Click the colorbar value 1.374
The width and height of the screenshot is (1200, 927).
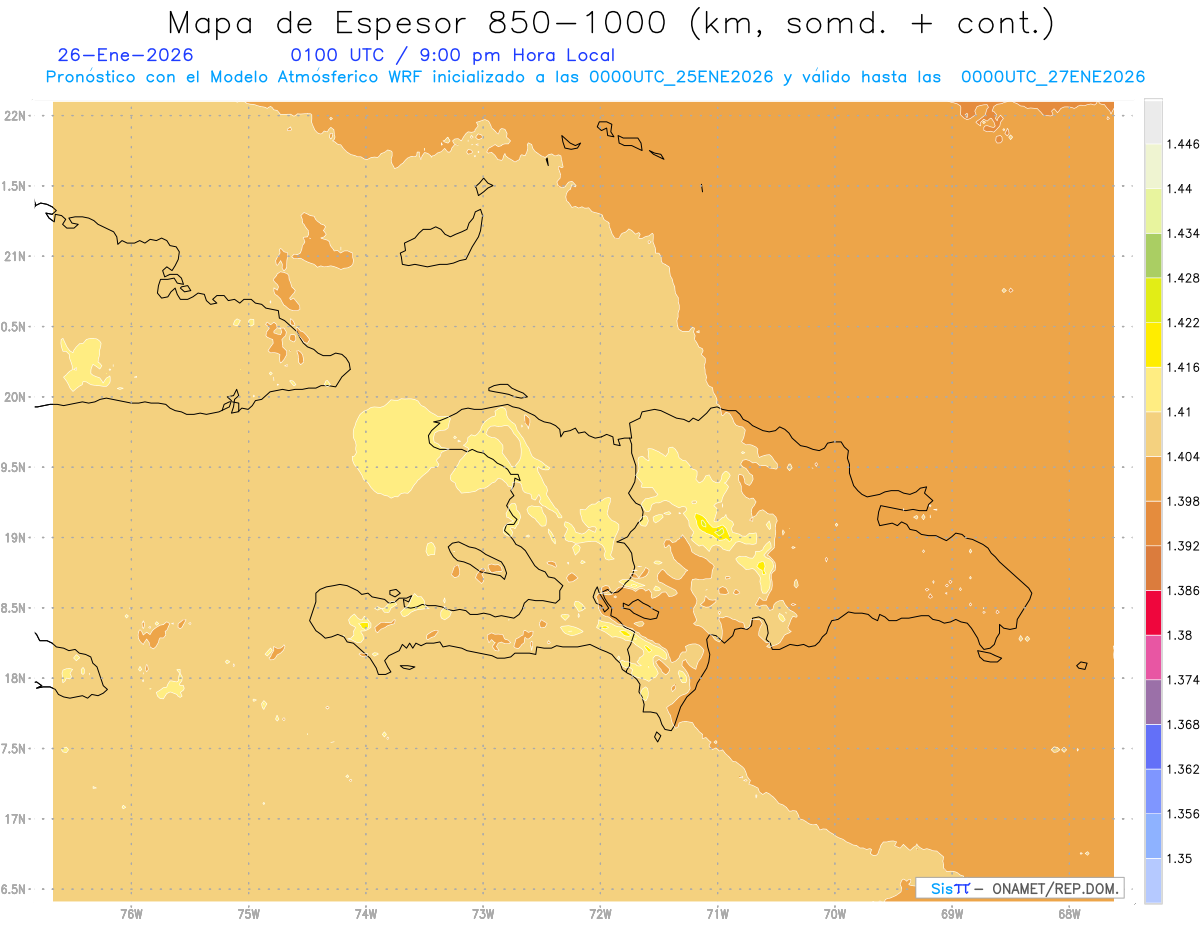pyautogui.click(x=1182, y=680)
